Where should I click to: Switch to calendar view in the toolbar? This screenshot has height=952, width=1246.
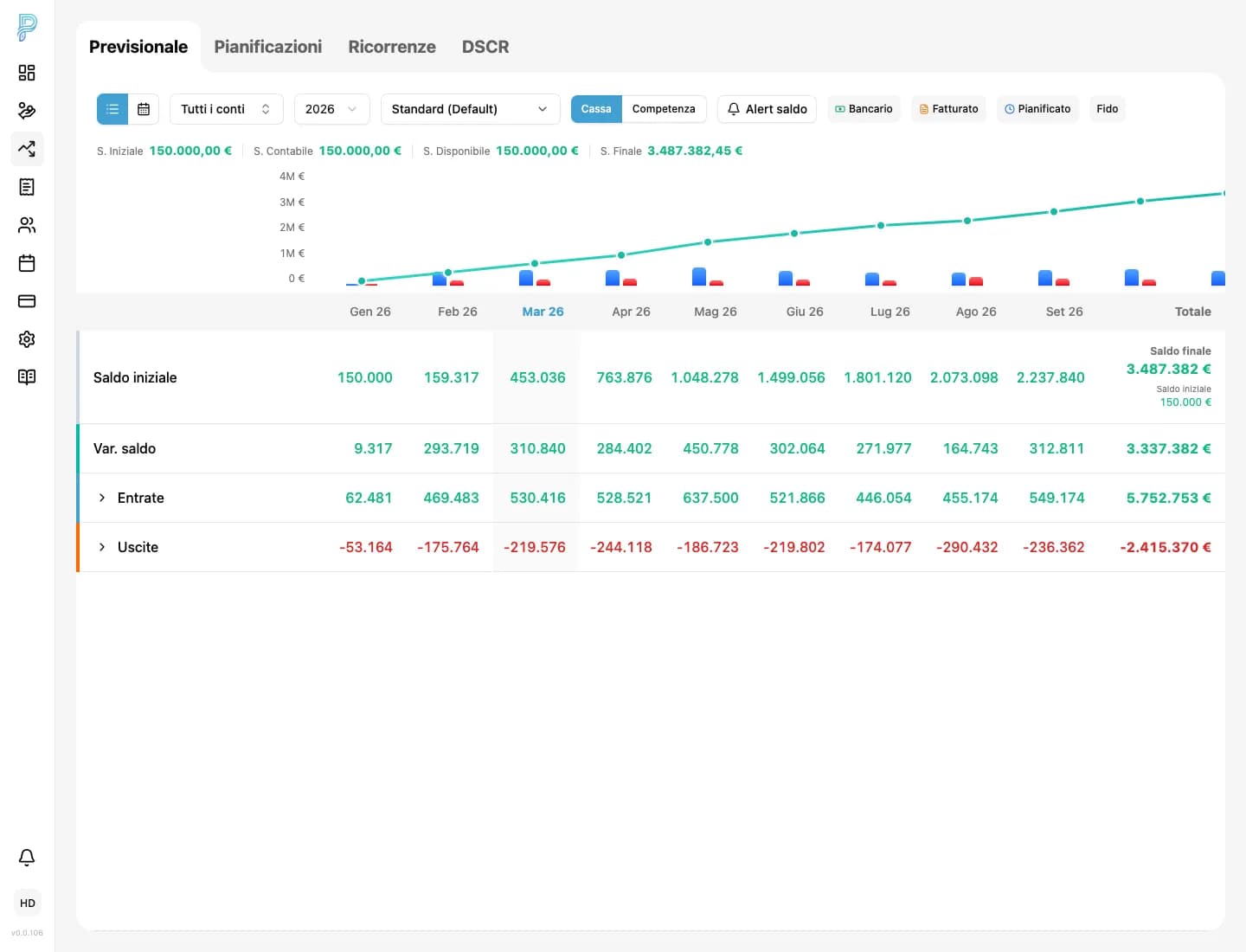(143, 109)
